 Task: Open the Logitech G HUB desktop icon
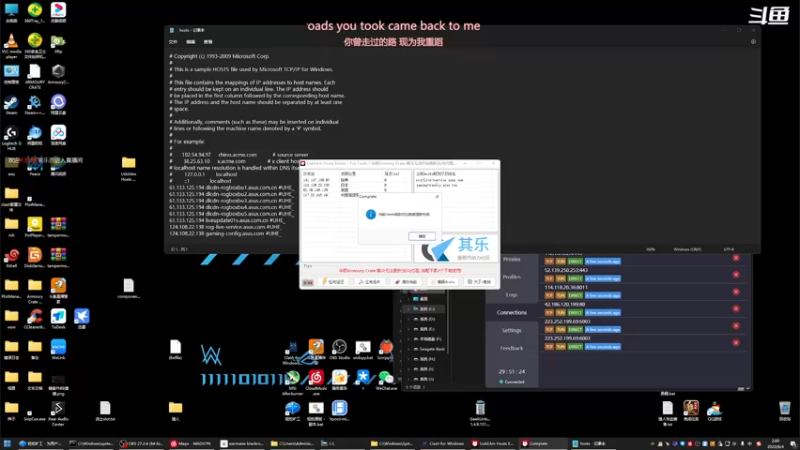(x=11, y=138)
